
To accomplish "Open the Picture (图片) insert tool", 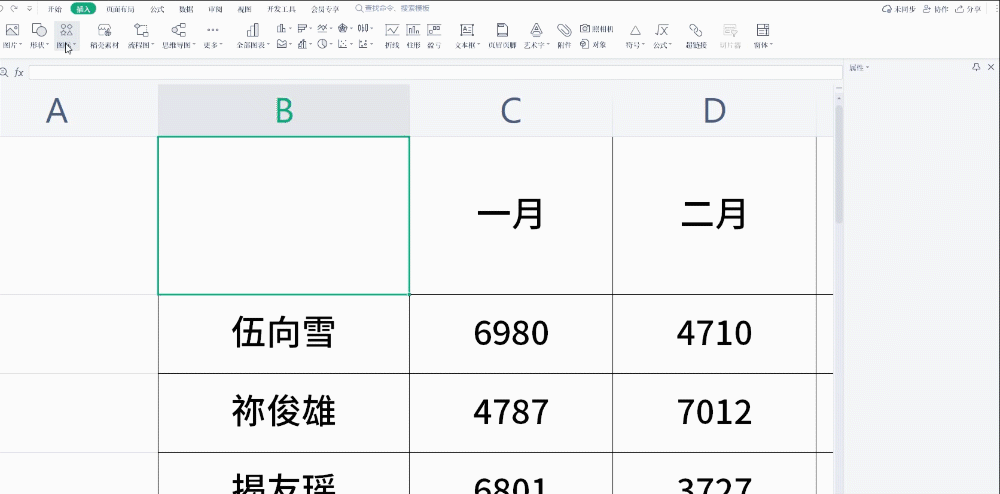I will pos(11,36).
